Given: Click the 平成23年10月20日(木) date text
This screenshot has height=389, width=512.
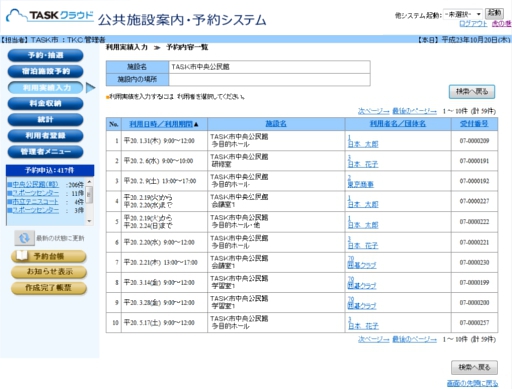Looking at the screenshot, I should (476, 40).
